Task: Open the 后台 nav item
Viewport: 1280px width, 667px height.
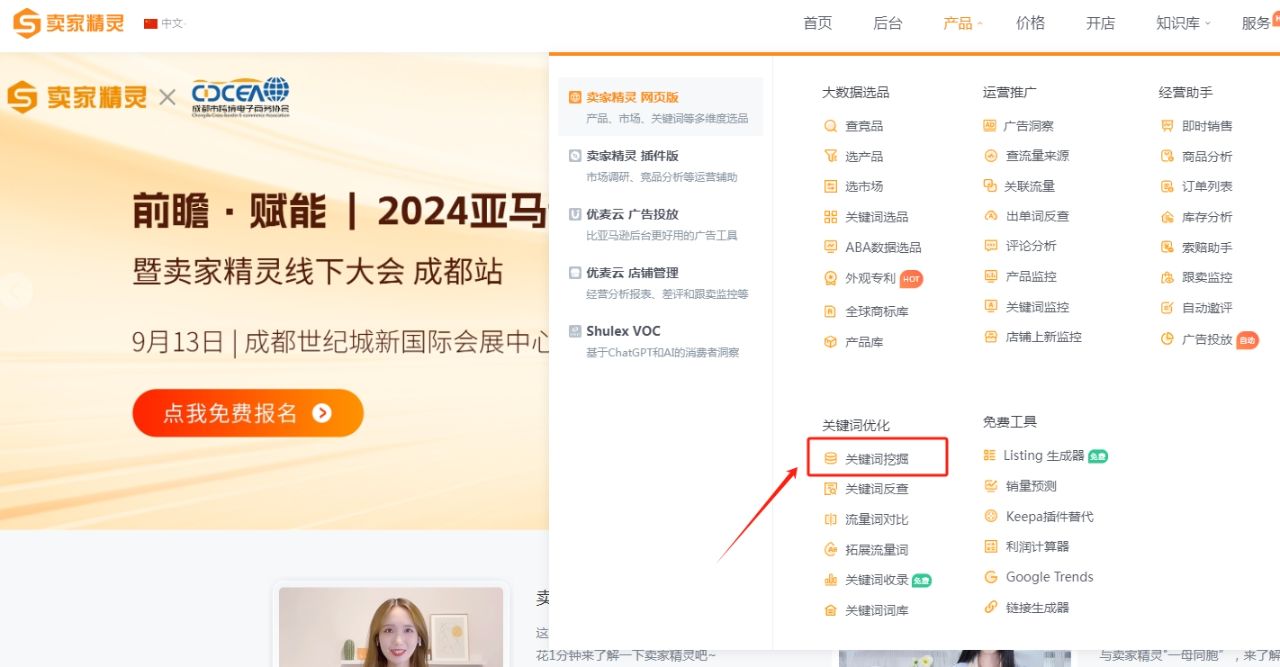Action: pyautogui.click(x=888, y=23)
